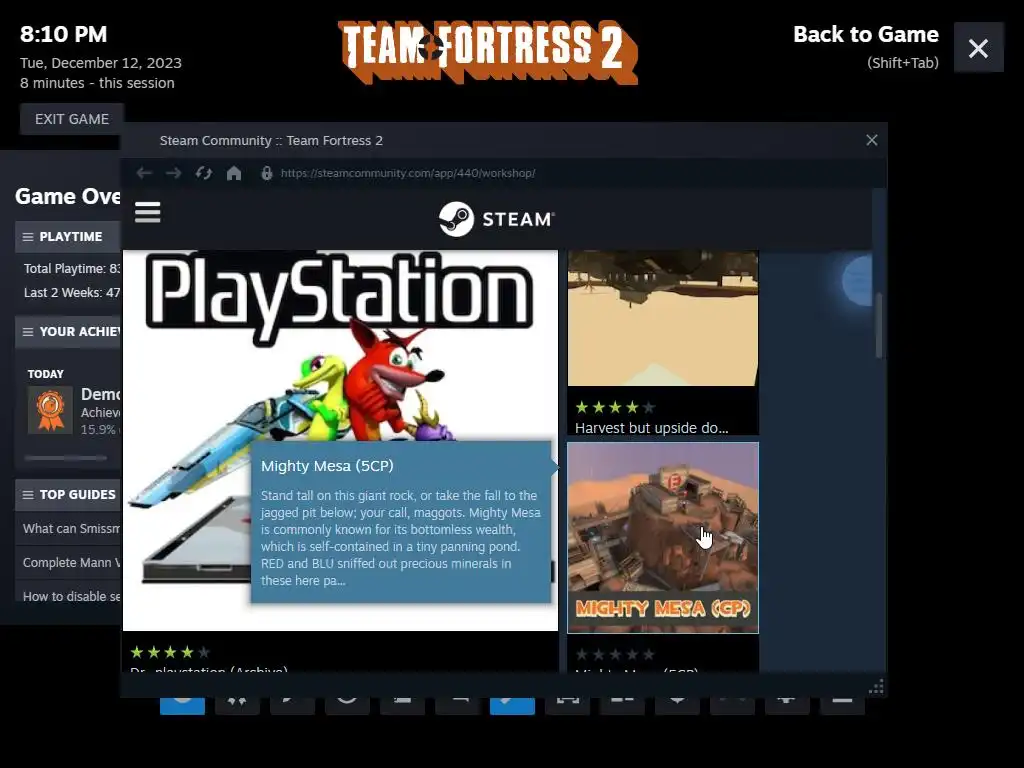Click the 'Last 2 Weeks' line

pyautogui.click(x=72, y=293)
